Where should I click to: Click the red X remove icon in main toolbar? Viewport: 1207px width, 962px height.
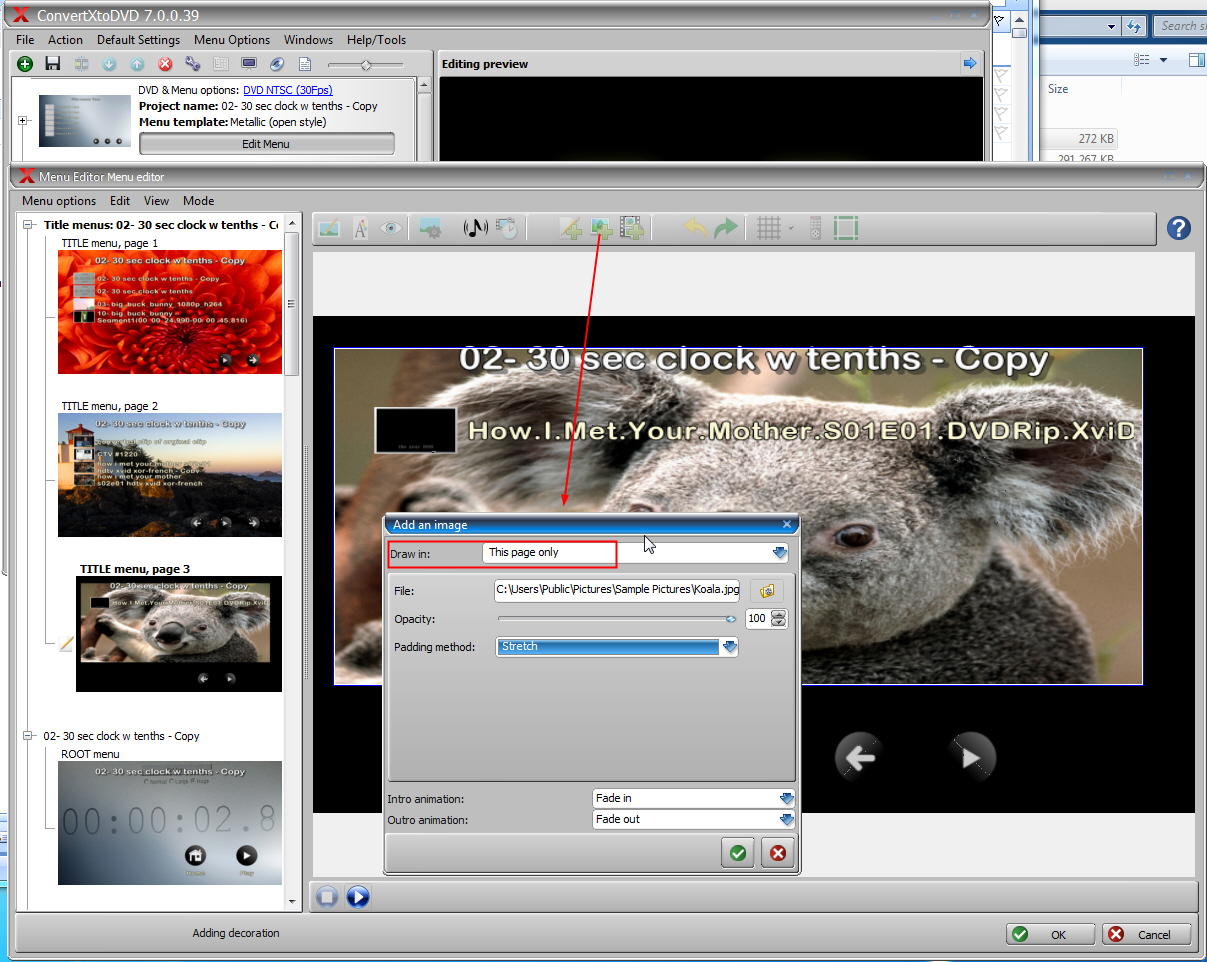coord(165,64)
